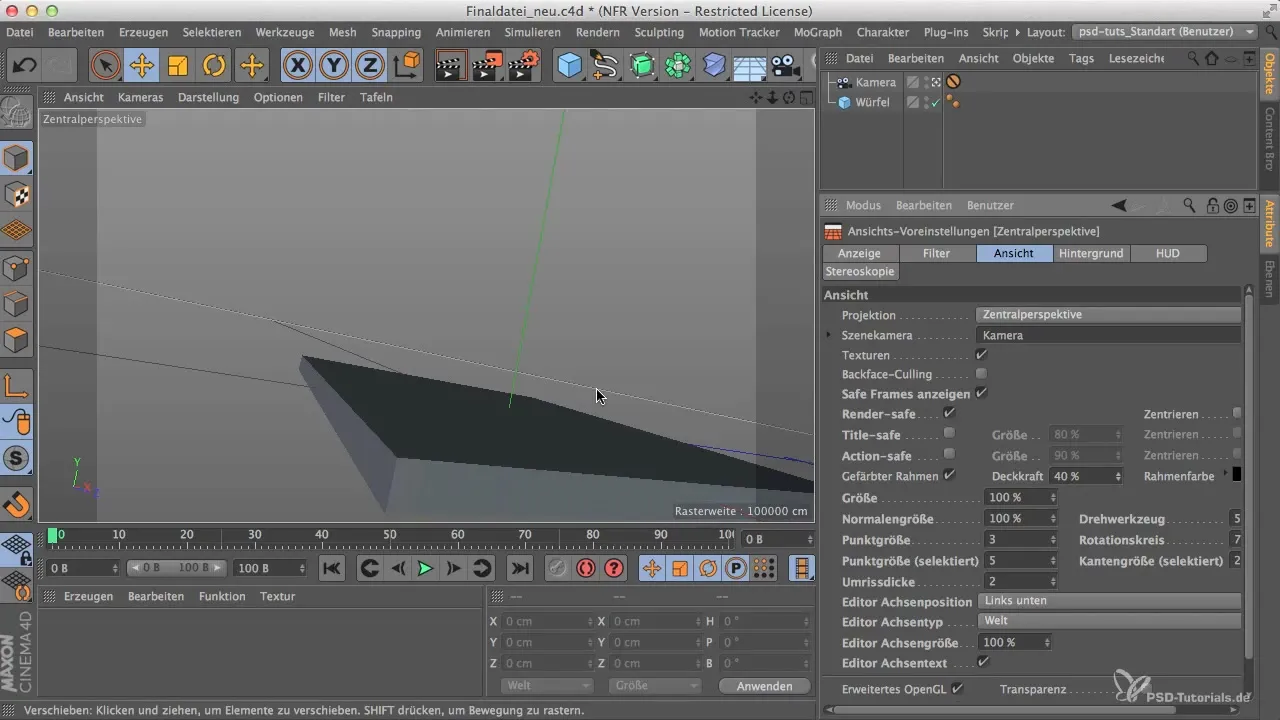Select the Texture mode checkerboard icon

pos(16,195)
